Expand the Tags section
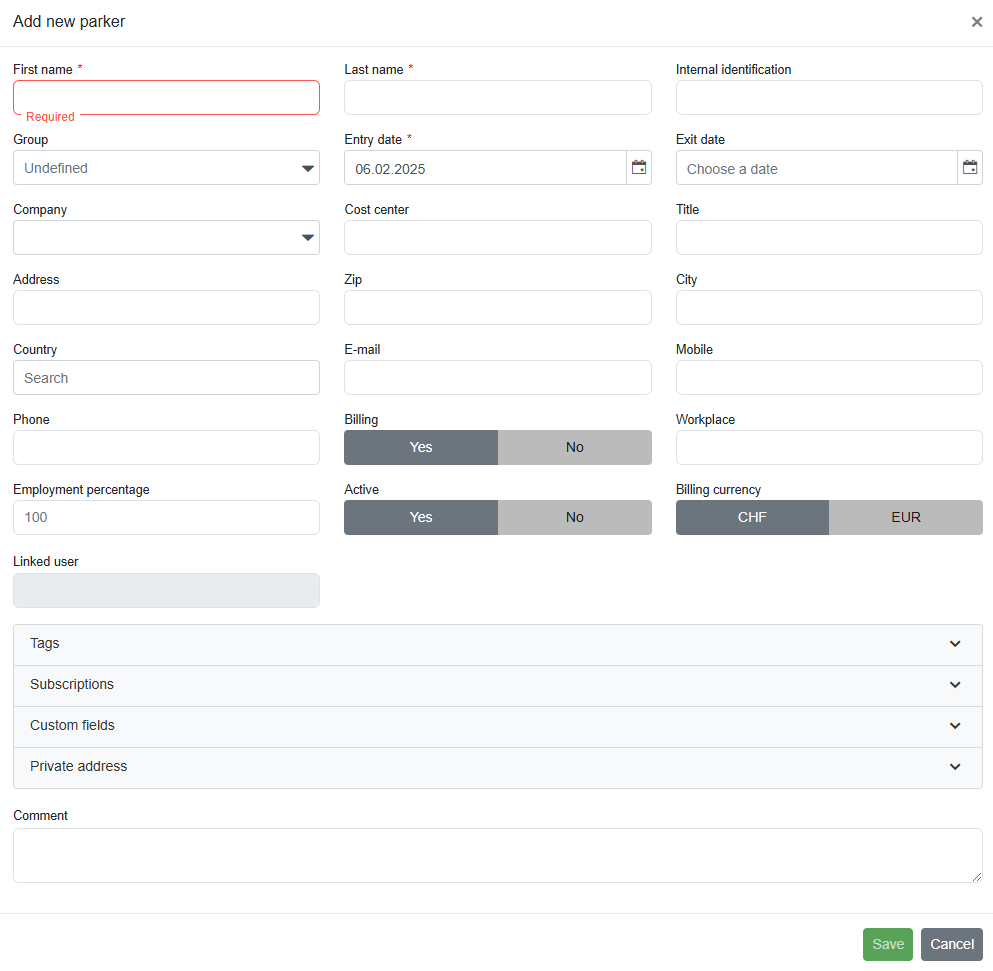The height and width of the screenshot is (971, 993). pos(498,644)
